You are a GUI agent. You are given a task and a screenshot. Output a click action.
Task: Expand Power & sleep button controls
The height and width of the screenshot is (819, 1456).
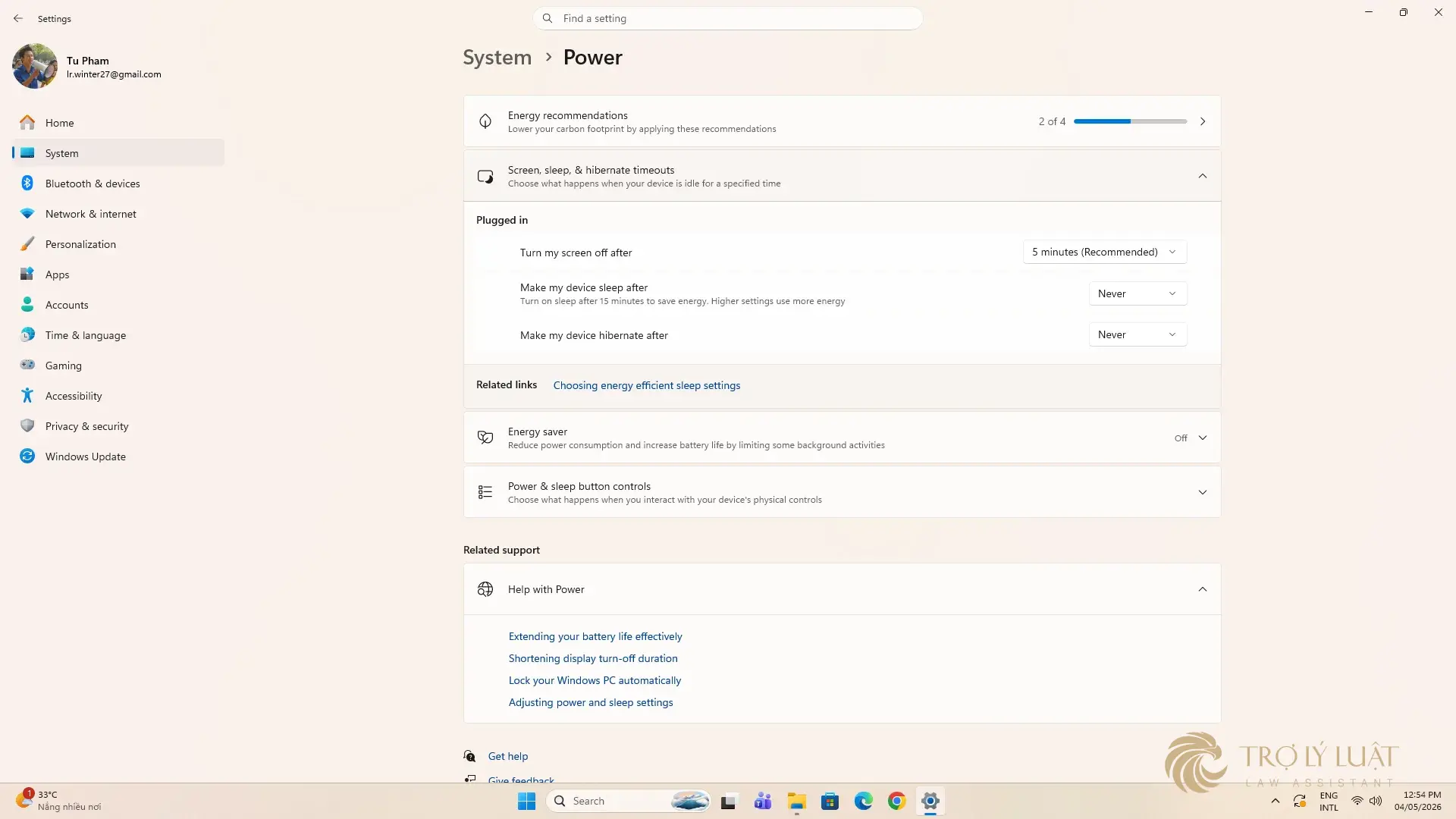[x=1203, y=492]
